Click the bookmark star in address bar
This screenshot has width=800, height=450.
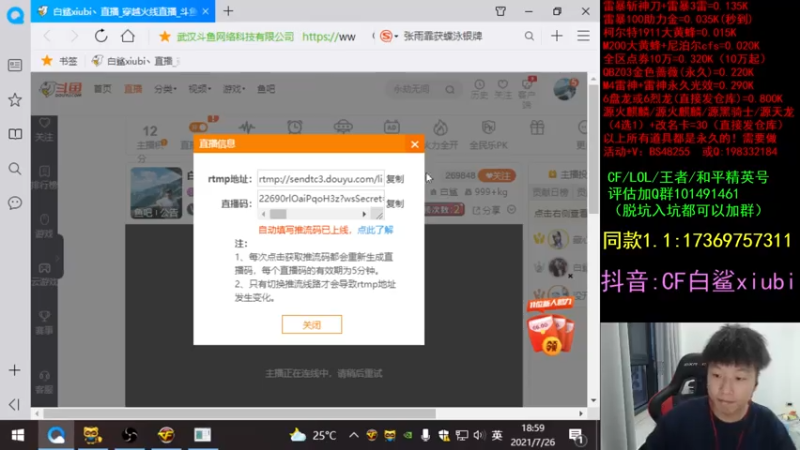pos(164,36)
